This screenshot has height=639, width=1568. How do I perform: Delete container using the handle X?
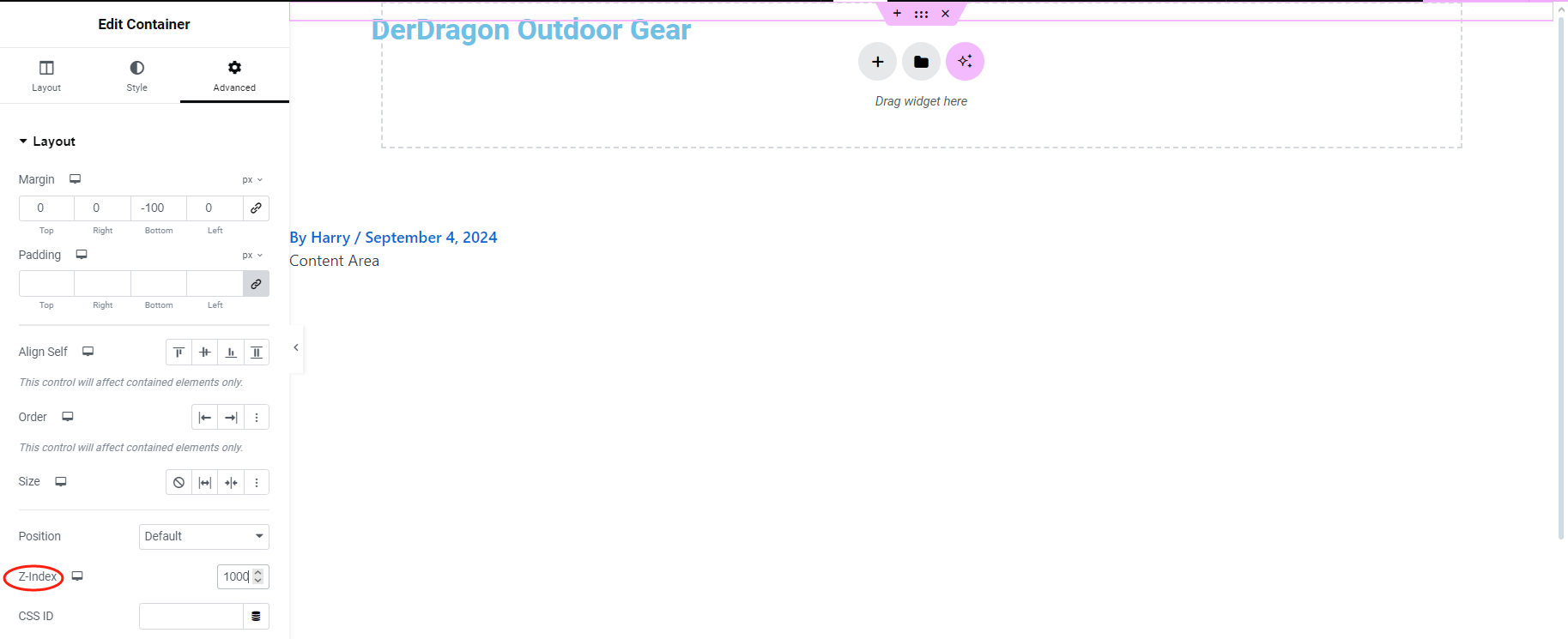pyautogui.click(x=945, y=14)
